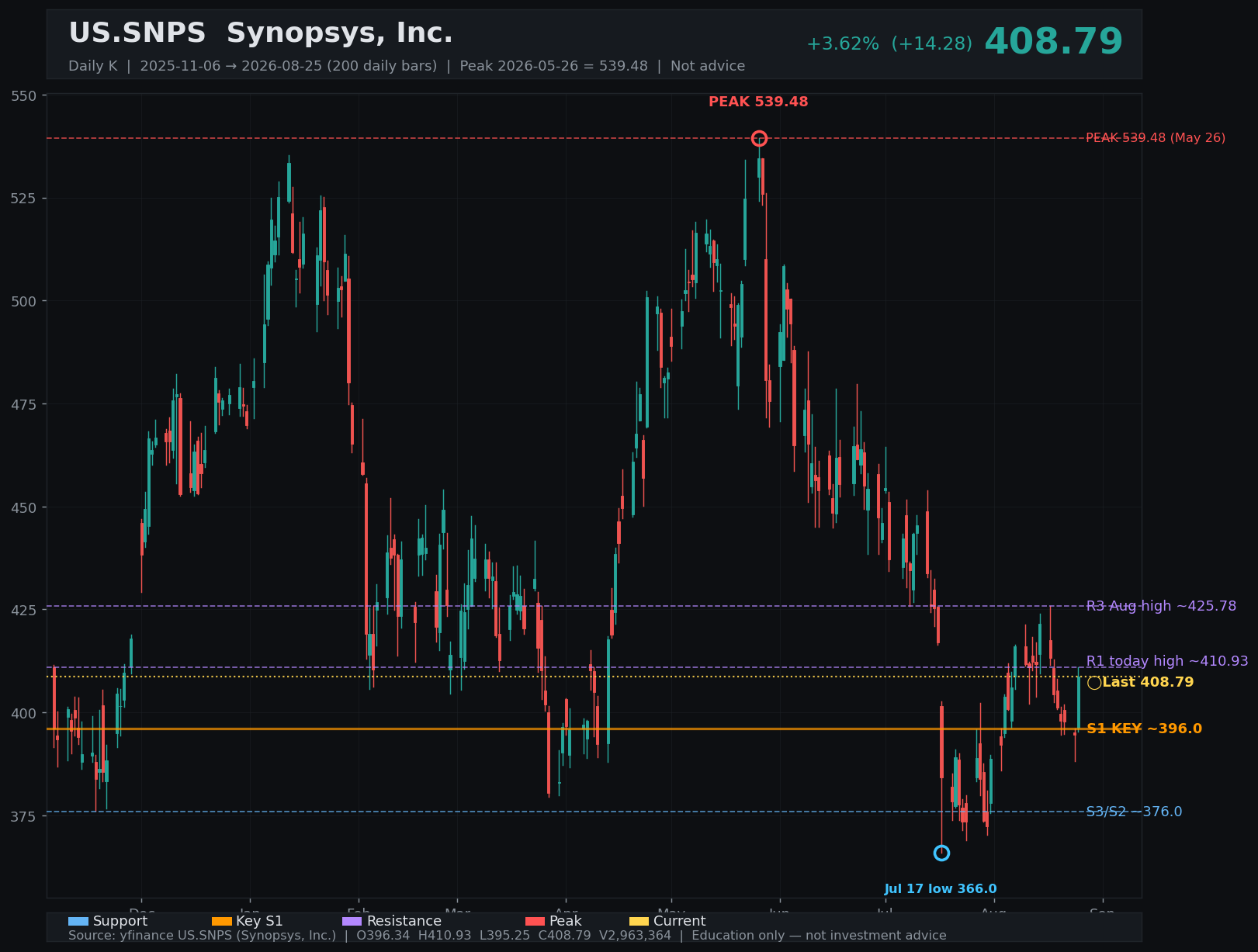Click the purple Resistance legend swatch
The image size is (1258, 952).
352,921
